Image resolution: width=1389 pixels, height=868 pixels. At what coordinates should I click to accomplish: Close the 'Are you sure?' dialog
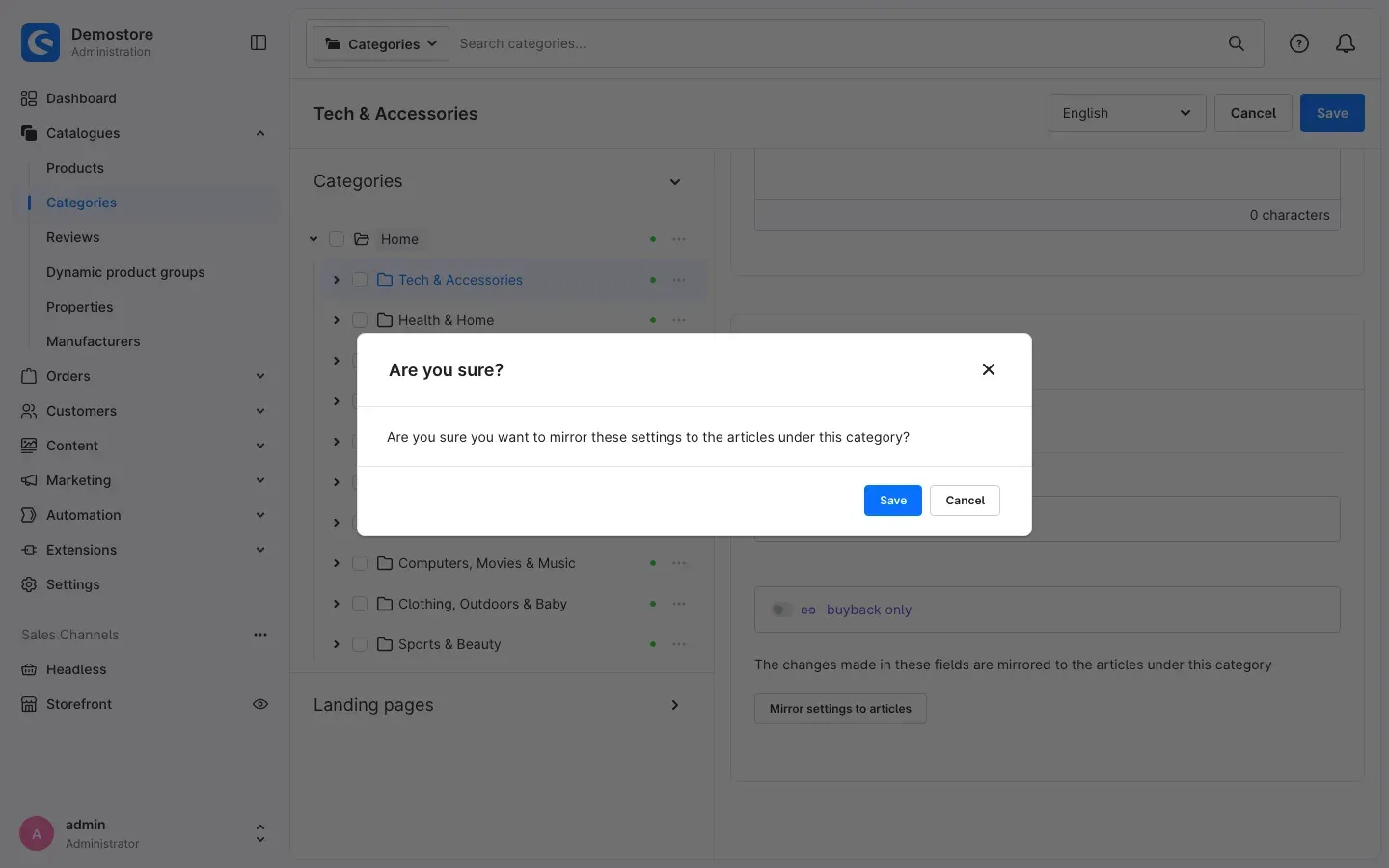click(989, 369)
